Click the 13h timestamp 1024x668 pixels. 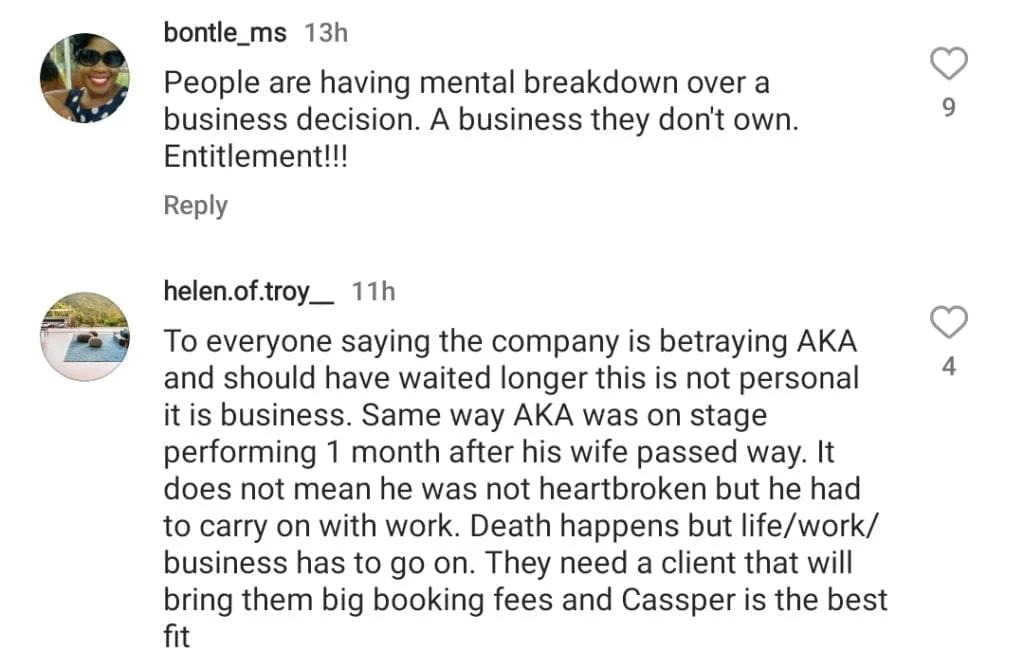pyautogui.click(x=326, y=33)
